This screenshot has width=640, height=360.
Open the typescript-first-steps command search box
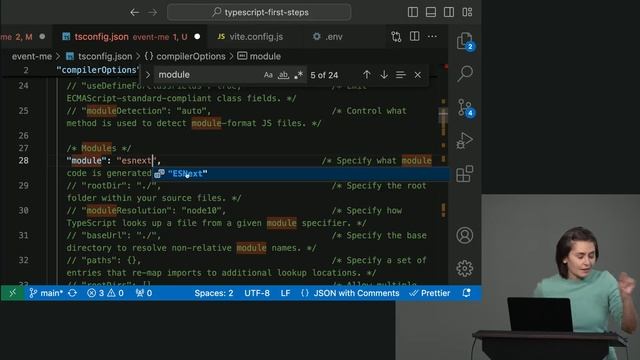pos(259,12)
